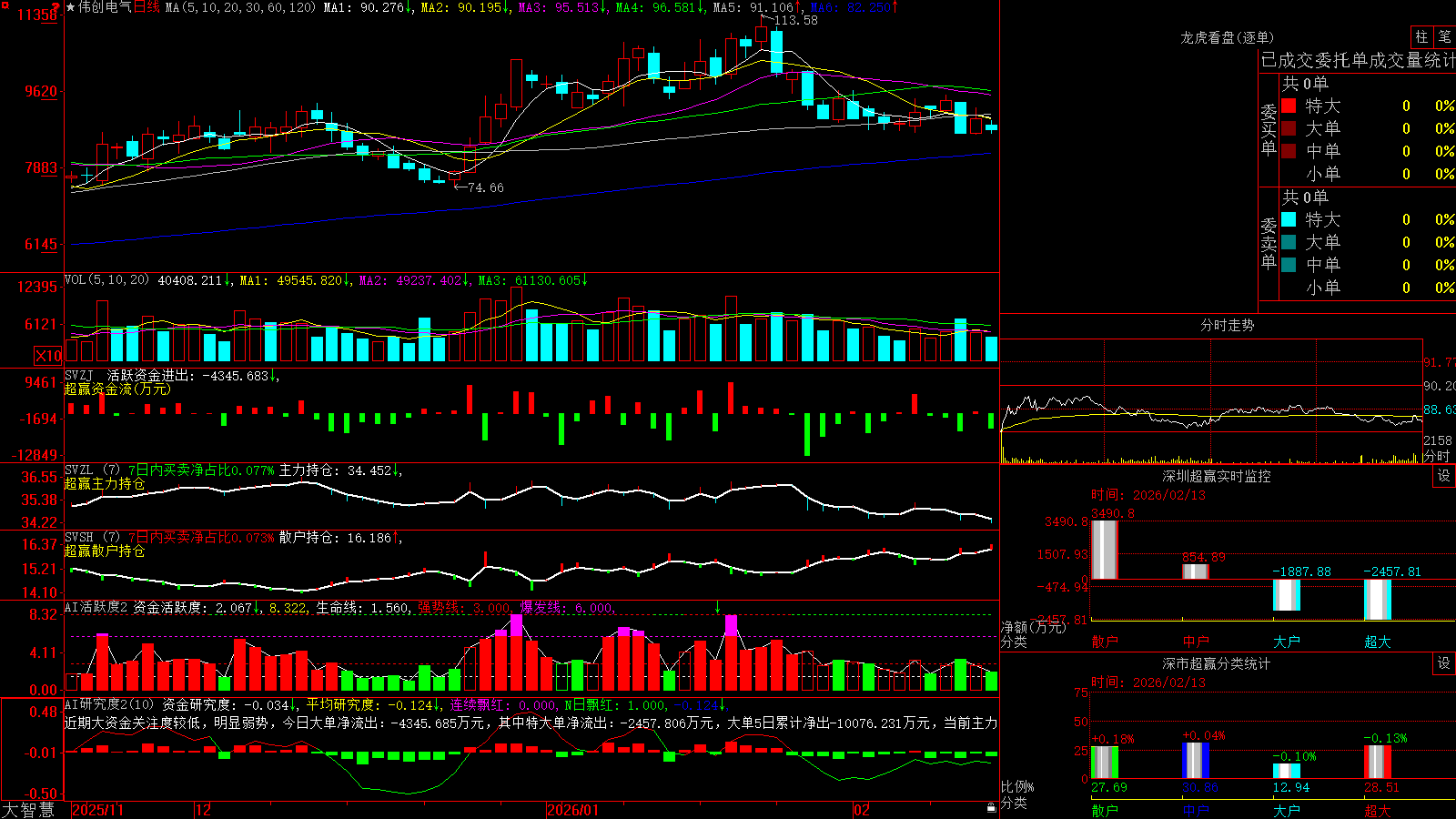Click the X10 volume scale box

point(48,356)
